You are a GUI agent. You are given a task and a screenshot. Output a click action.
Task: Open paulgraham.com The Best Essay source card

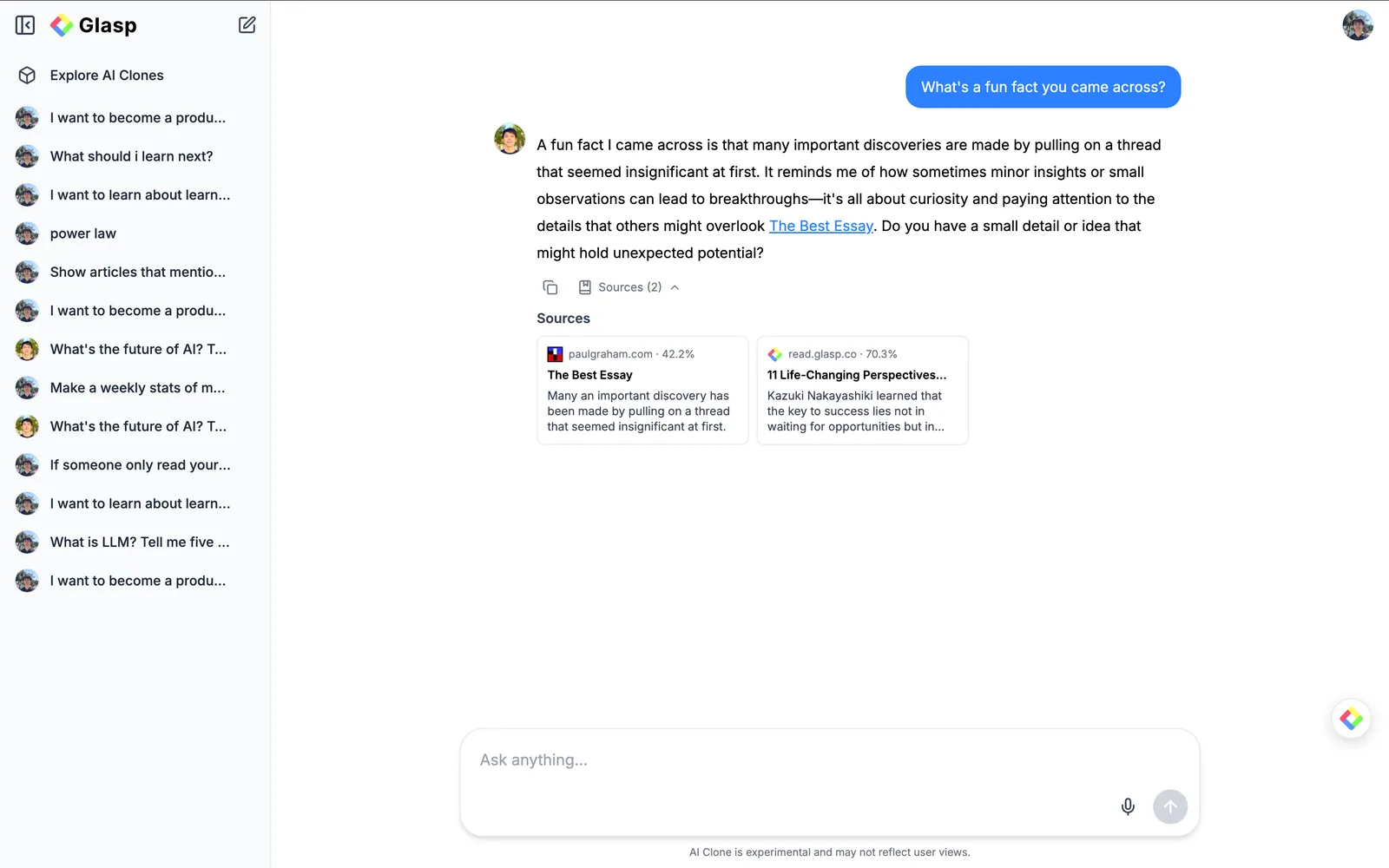pos(642,391)
